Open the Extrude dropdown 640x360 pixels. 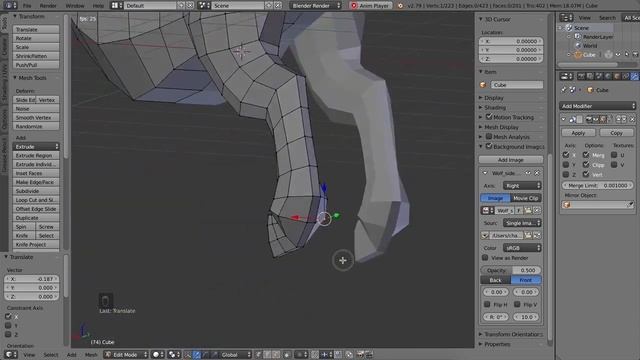36,147
